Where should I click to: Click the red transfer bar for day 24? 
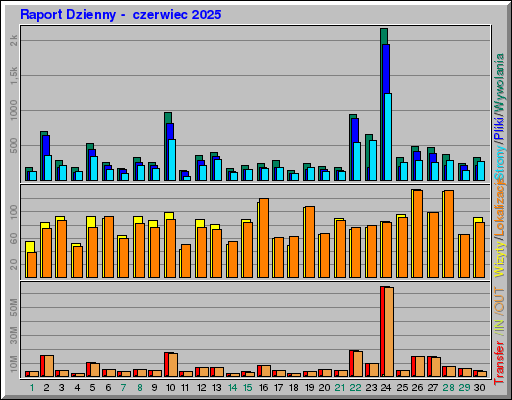pyautogui.click(x=382, y=331)
